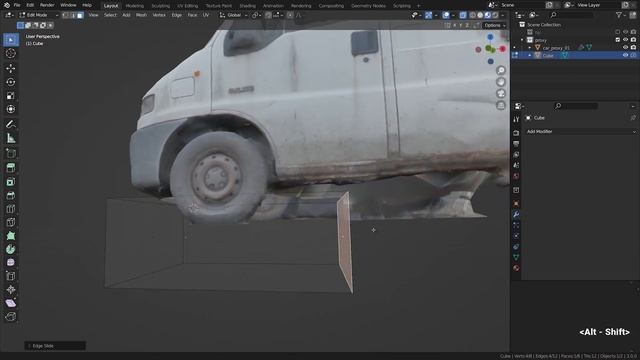This screenshot has height=360, width=640.
Task: Hide the Cube object in viewport
Action: coord(625,55)
